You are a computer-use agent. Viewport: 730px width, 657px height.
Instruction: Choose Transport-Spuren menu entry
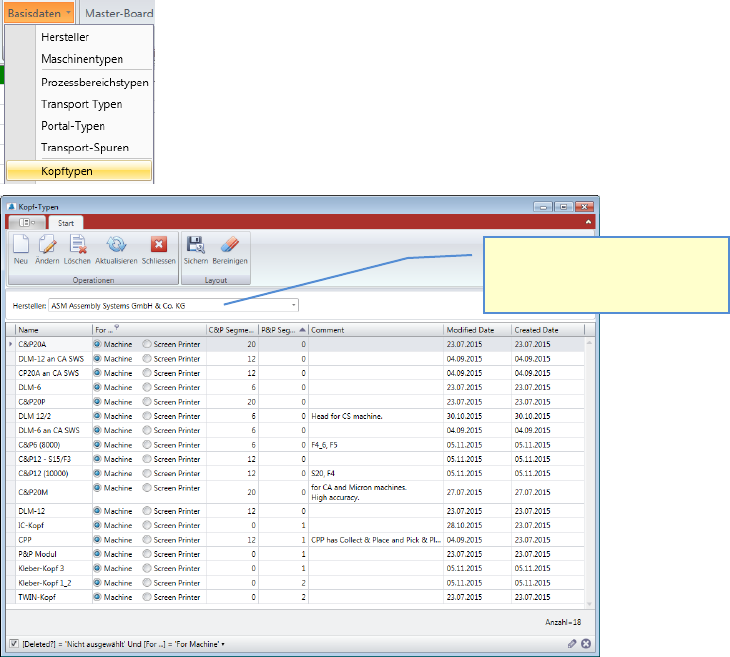(x=85, y=148)
